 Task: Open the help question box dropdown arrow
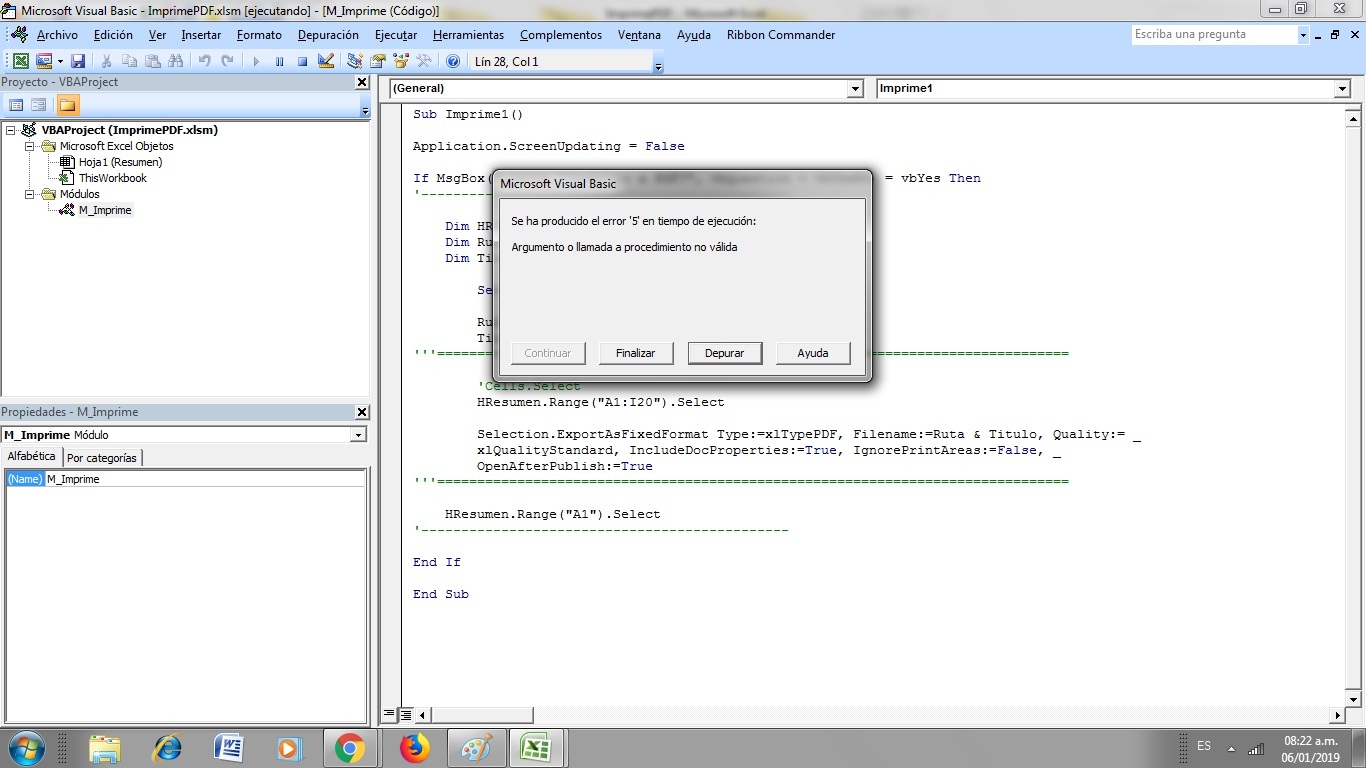point(1303,35)
